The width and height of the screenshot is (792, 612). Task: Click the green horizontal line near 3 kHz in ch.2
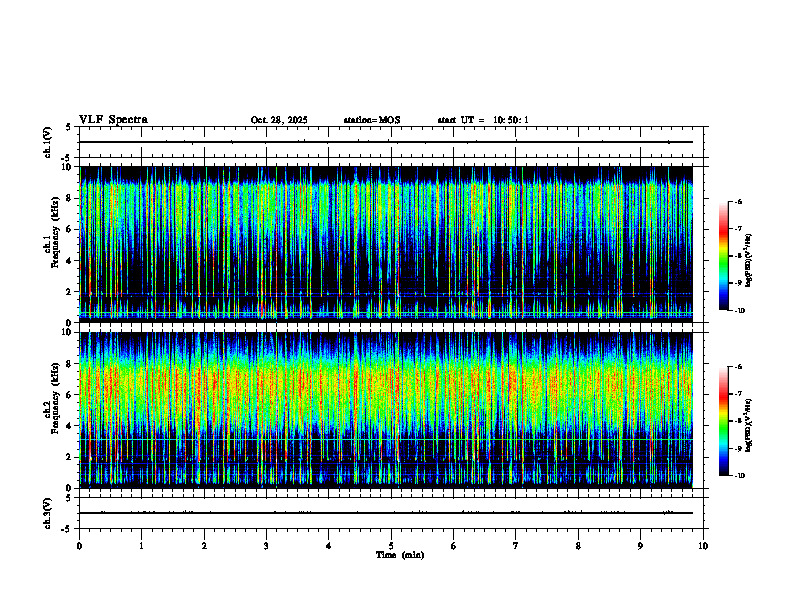tap(386, 440)
